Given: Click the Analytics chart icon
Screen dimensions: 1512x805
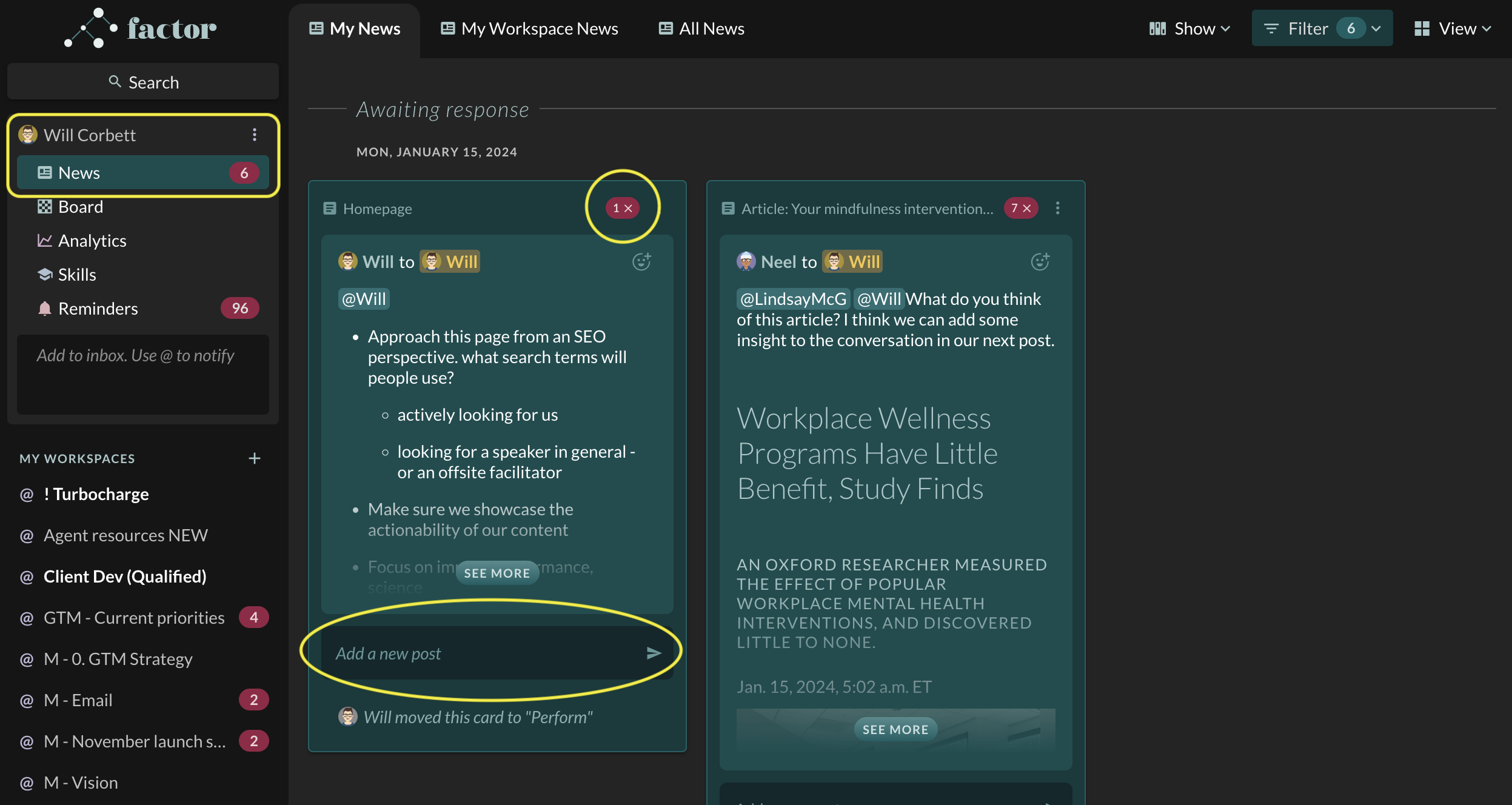Looking at the screenshot, I should (x=44, y=241).
